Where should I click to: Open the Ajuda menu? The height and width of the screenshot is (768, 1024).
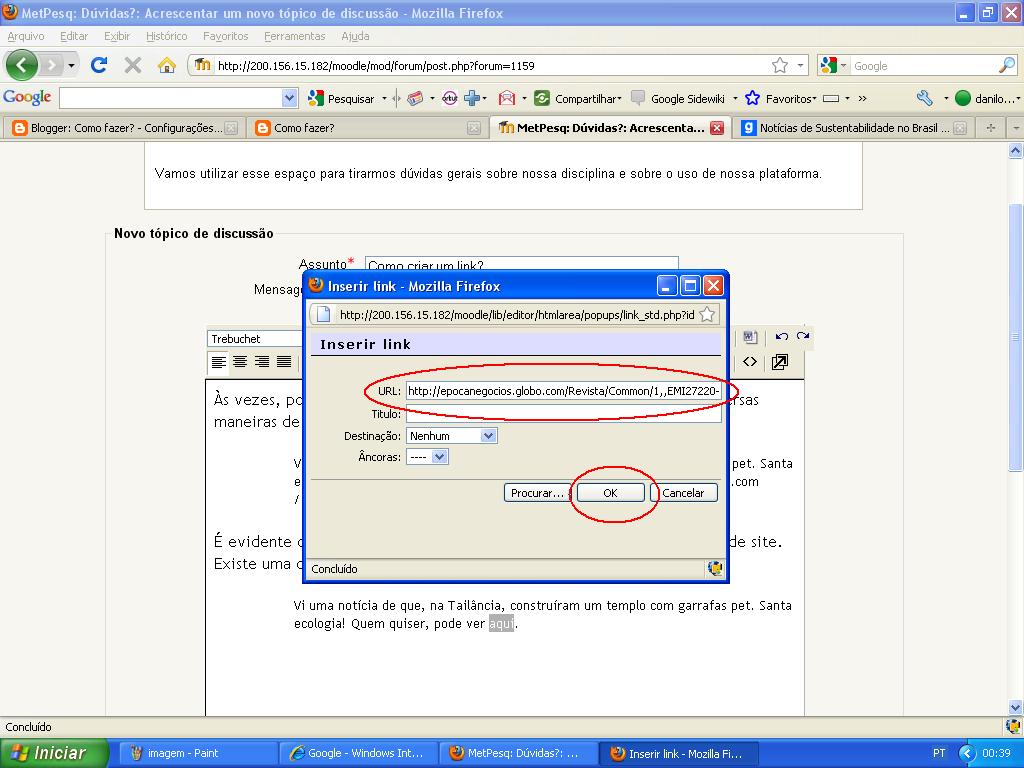355,36
